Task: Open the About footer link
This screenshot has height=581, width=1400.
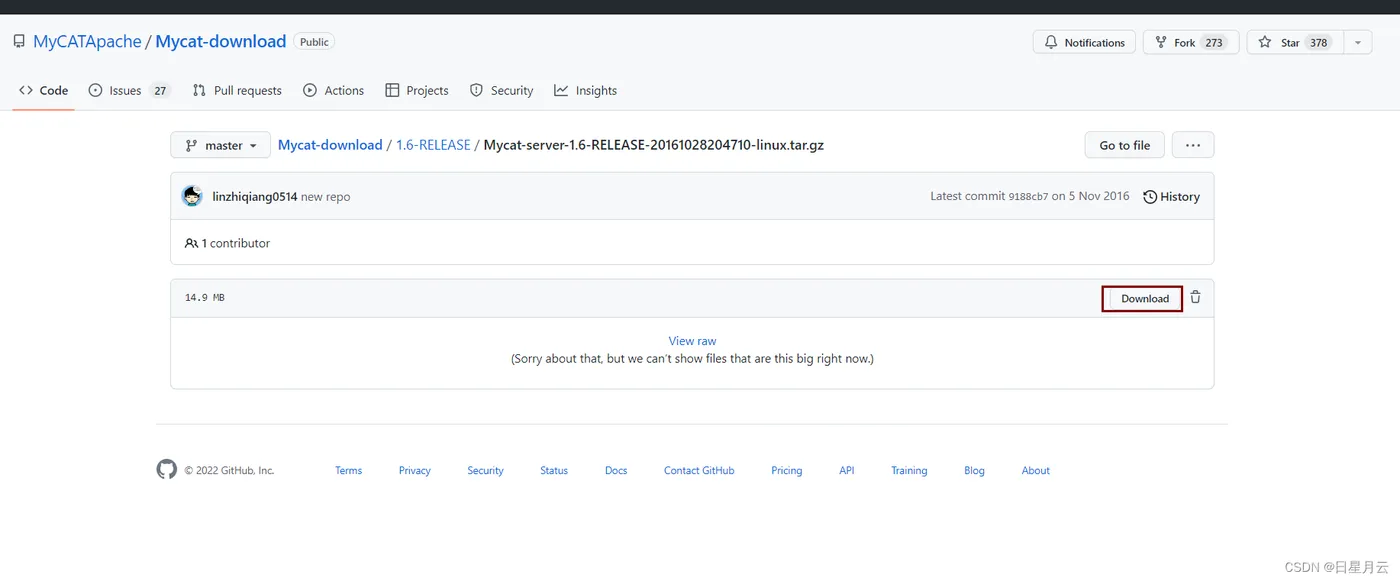Action: tap(1036, 470)
